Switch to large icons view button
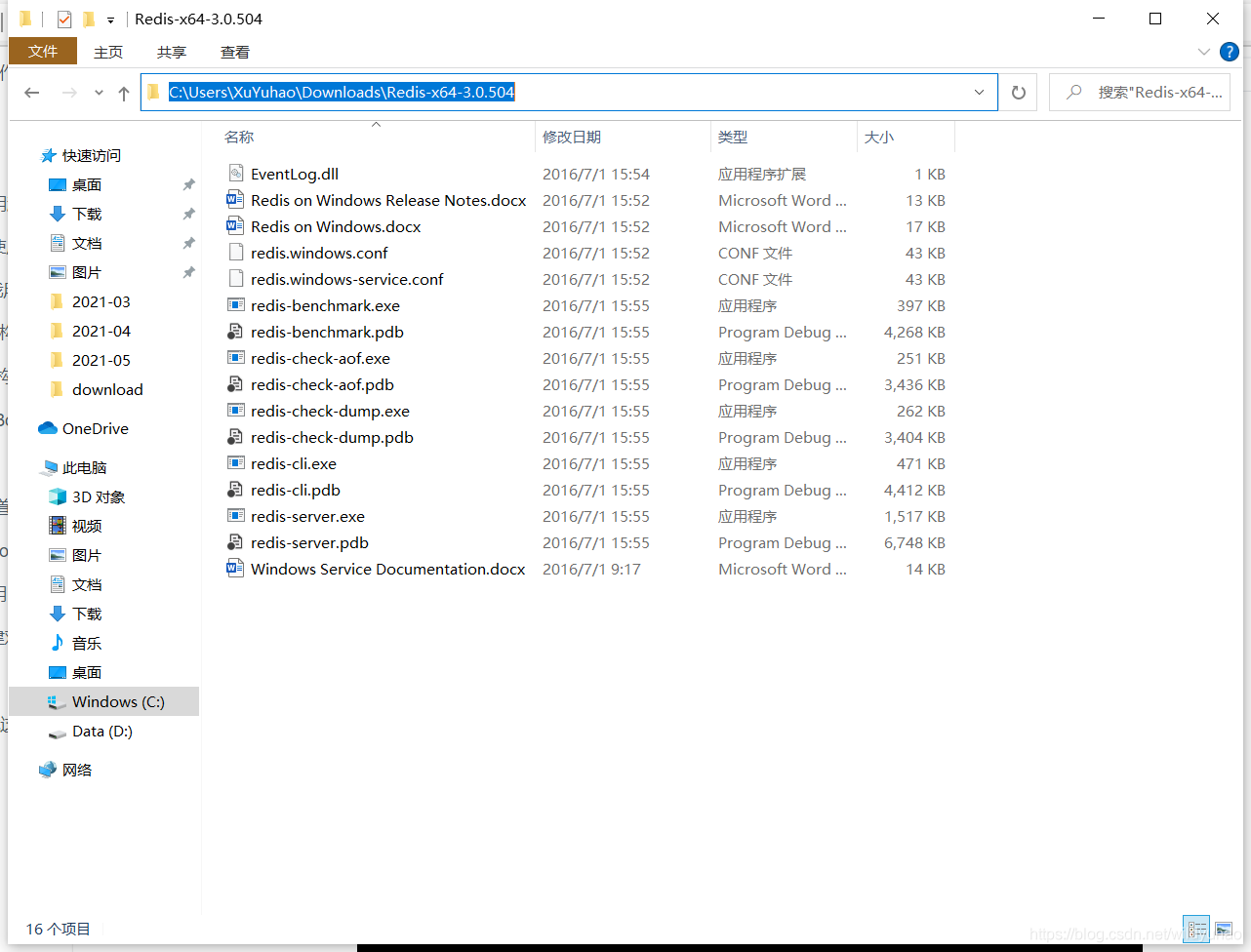 [1224, 928]
